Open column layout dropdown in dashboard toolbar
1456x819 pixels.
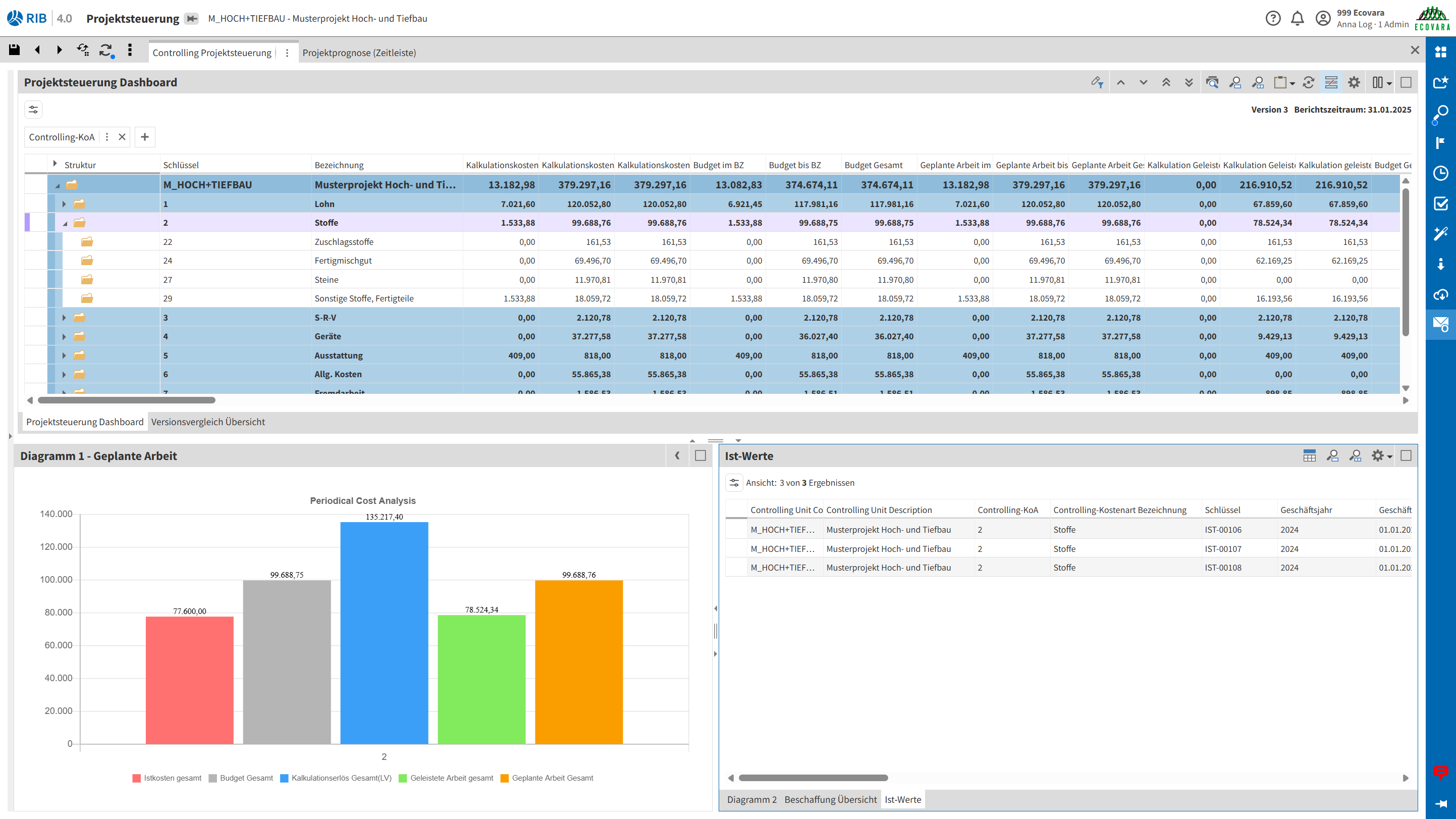pyautogui.click(x=1381, y=83)
